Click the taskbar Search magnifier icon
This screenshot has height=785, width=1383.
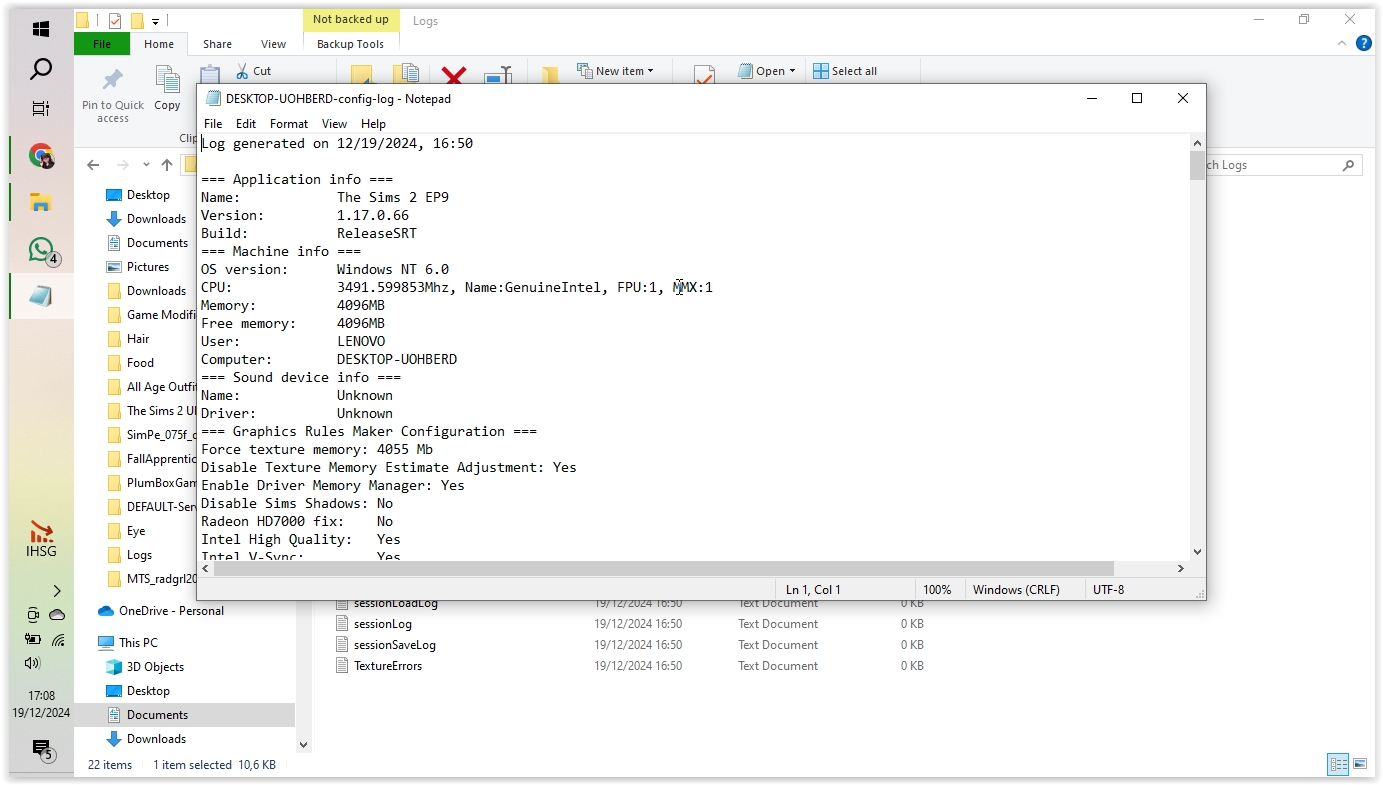point(41,69)
